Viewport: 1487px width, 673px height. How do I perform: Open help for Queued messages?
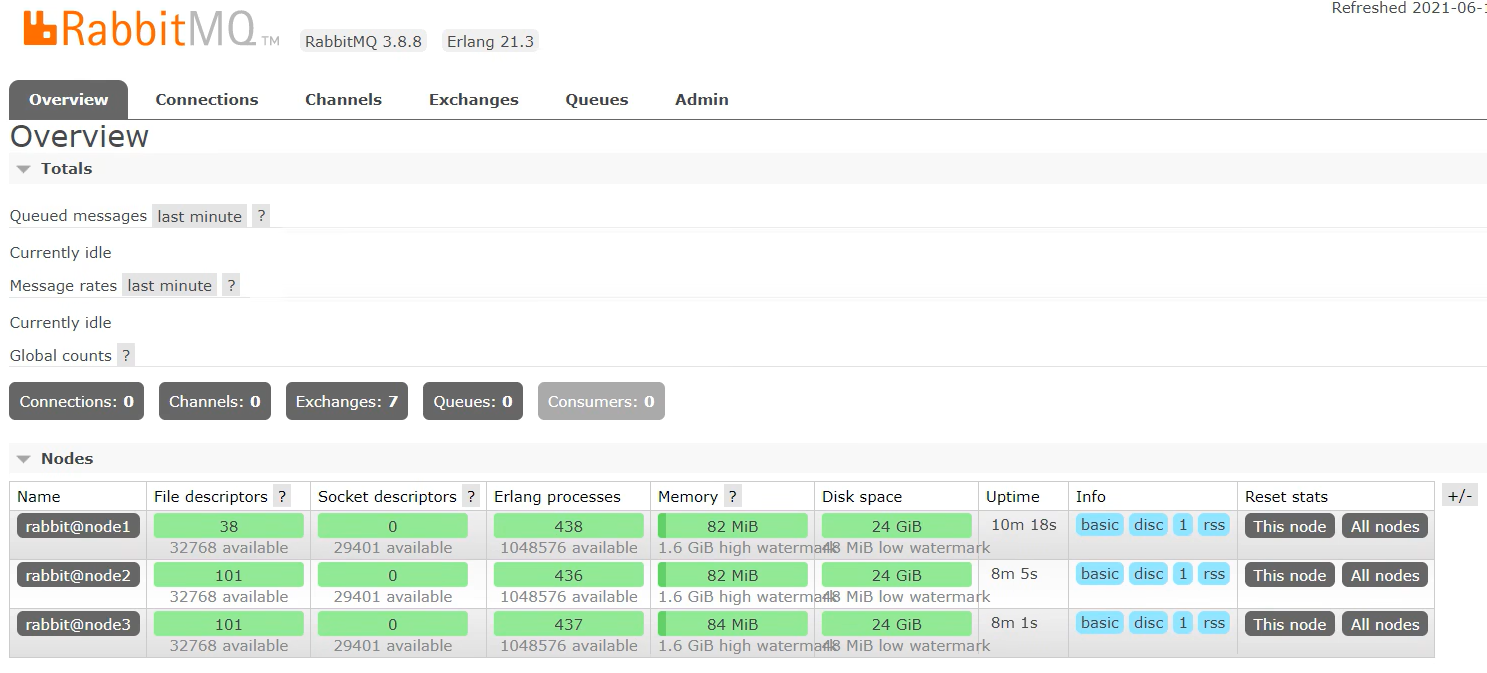click(x=261, y=216)
